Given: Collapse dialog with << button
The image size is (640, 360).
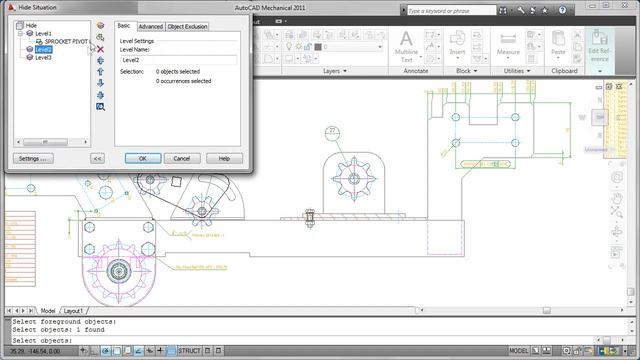Looking at the screenshot, I should [97, 158].
